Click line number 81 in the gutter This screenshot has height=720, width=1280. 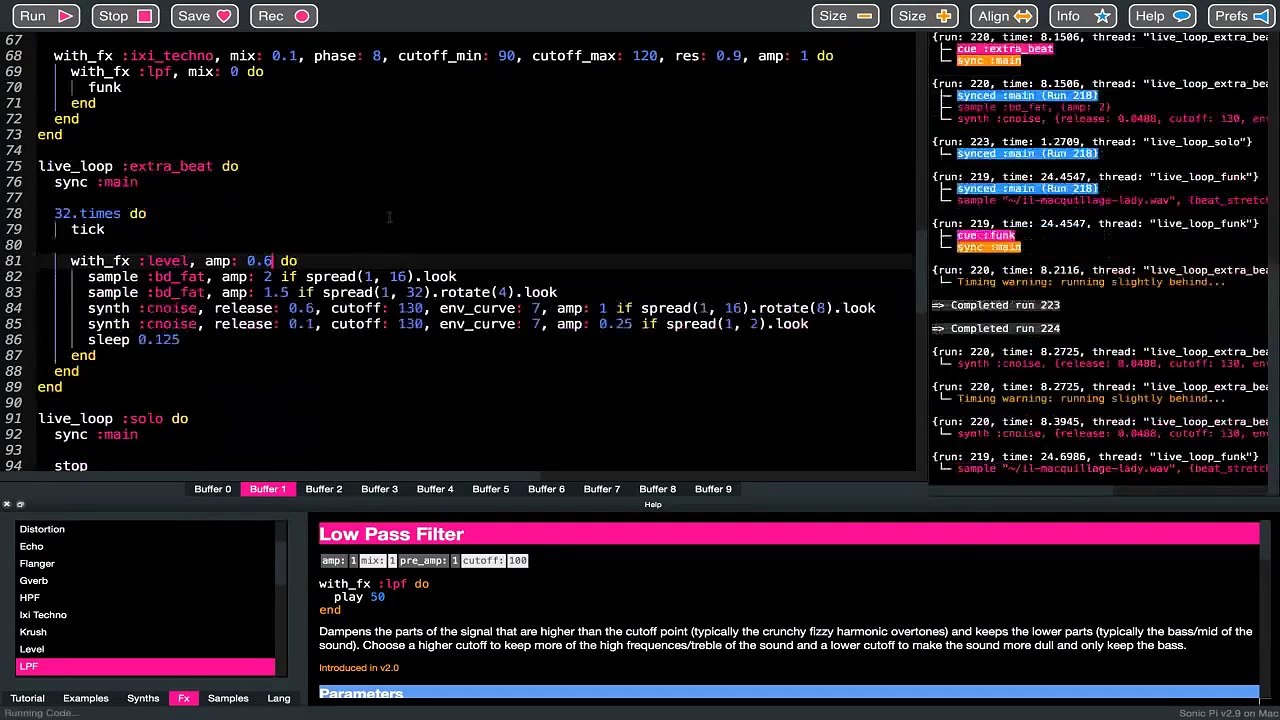pyautogui.click(x=13, y=261)
